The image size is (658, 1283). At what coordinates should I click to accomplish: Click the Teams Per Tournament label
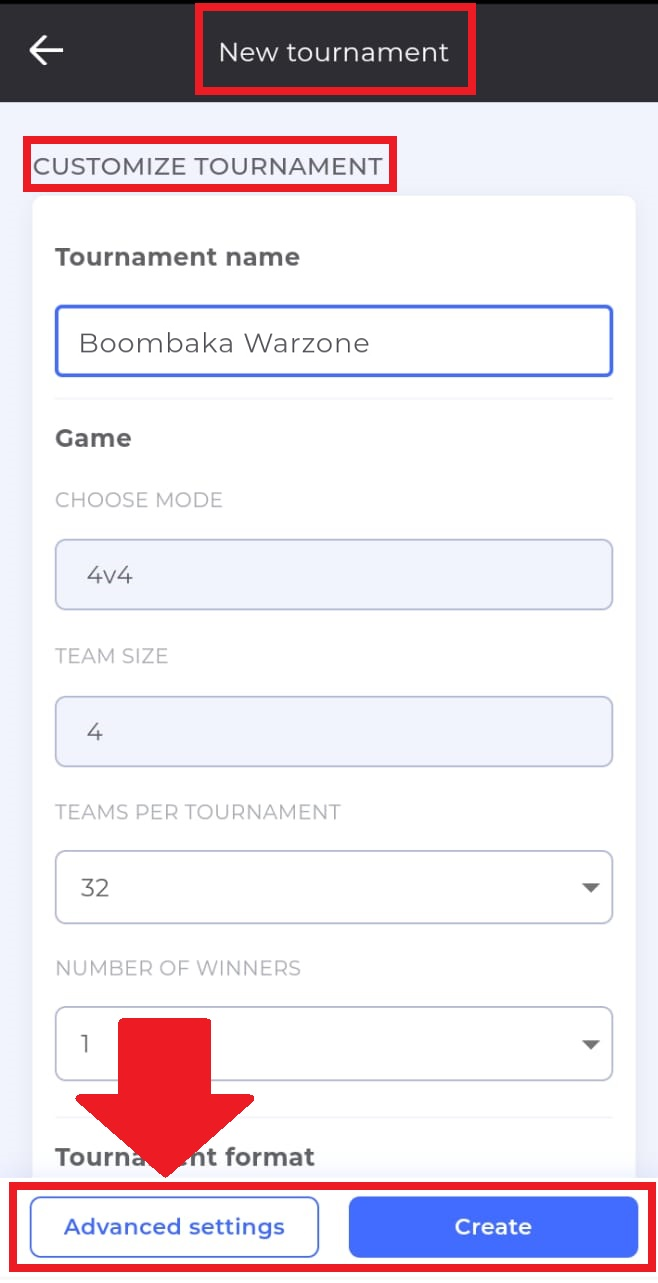[198, 812]
